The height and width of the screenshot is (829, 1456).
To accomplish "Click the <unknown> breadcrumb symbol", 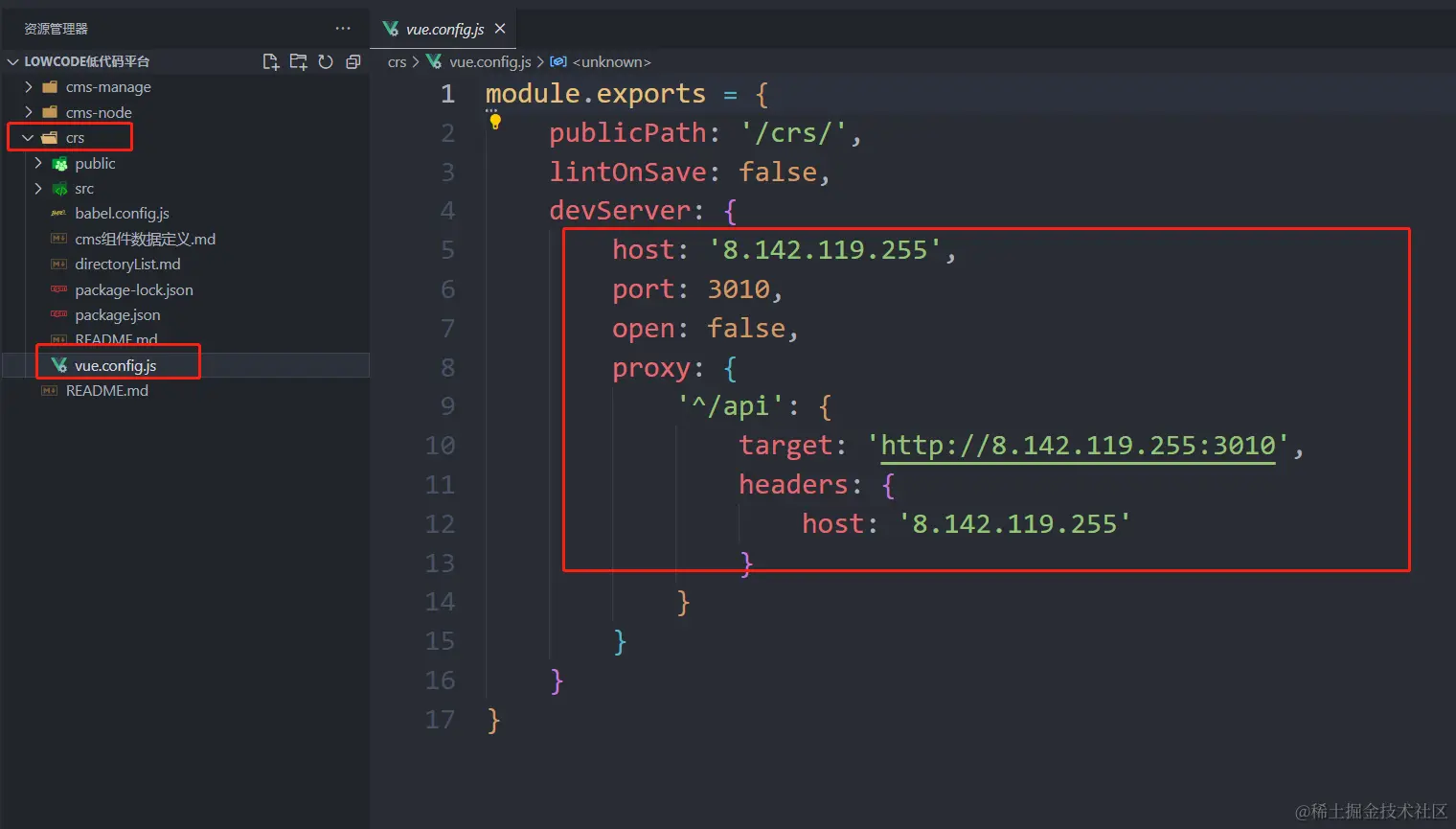I will pyautogui.click(x=611, y=62).
